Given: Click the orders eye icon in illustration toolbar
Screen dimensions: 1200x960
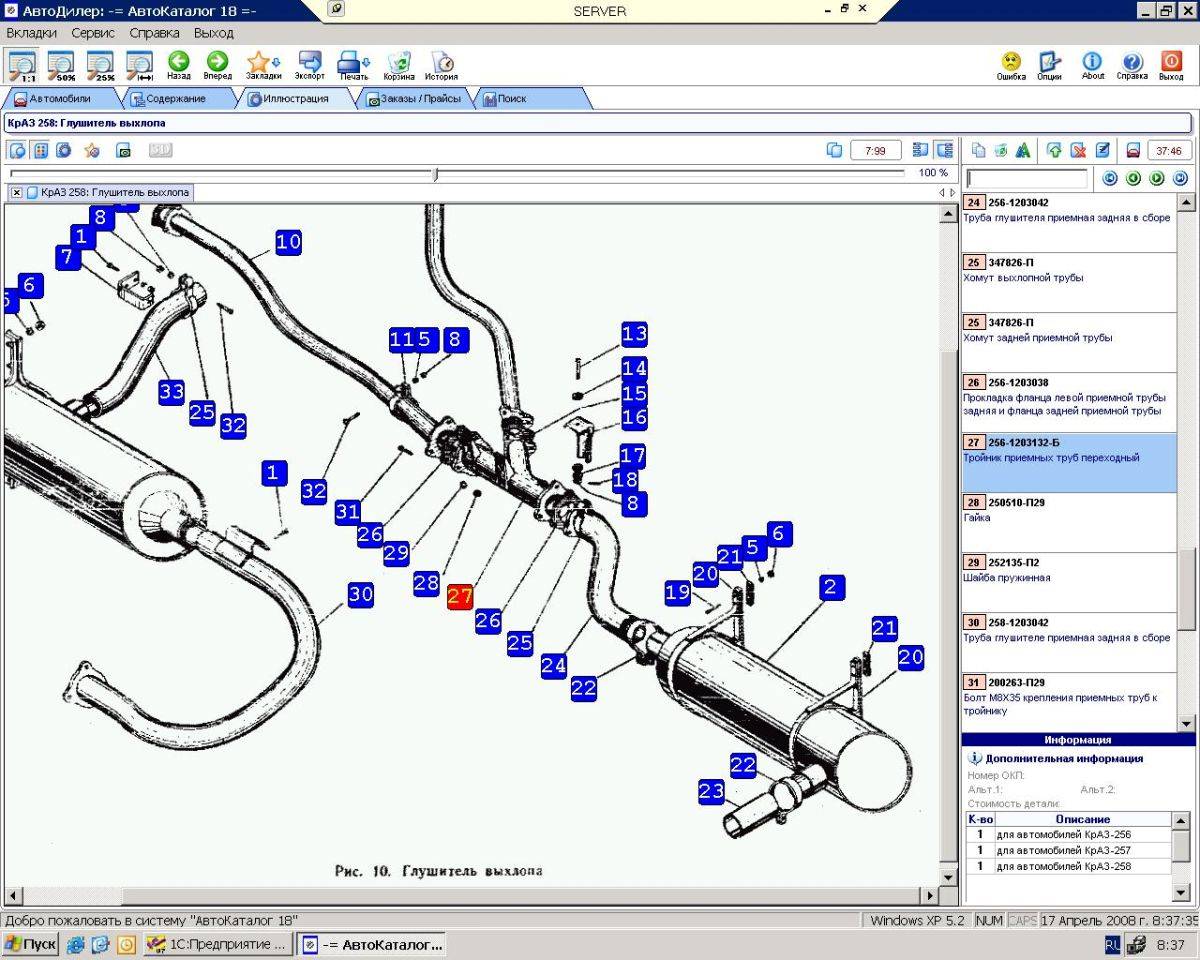Looking at the screenshot, I should [x=124, y=150].
